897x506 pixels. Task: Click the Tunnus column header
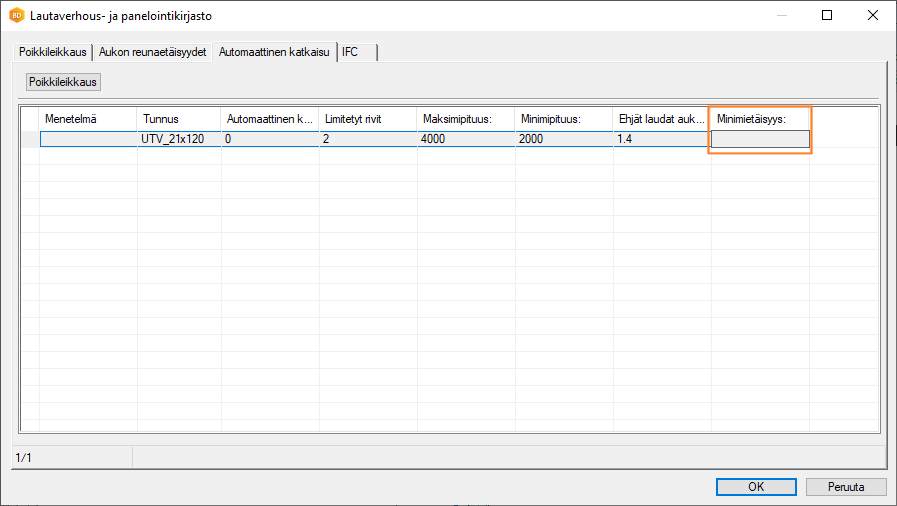pyautogui.click(x=178, y=119)
